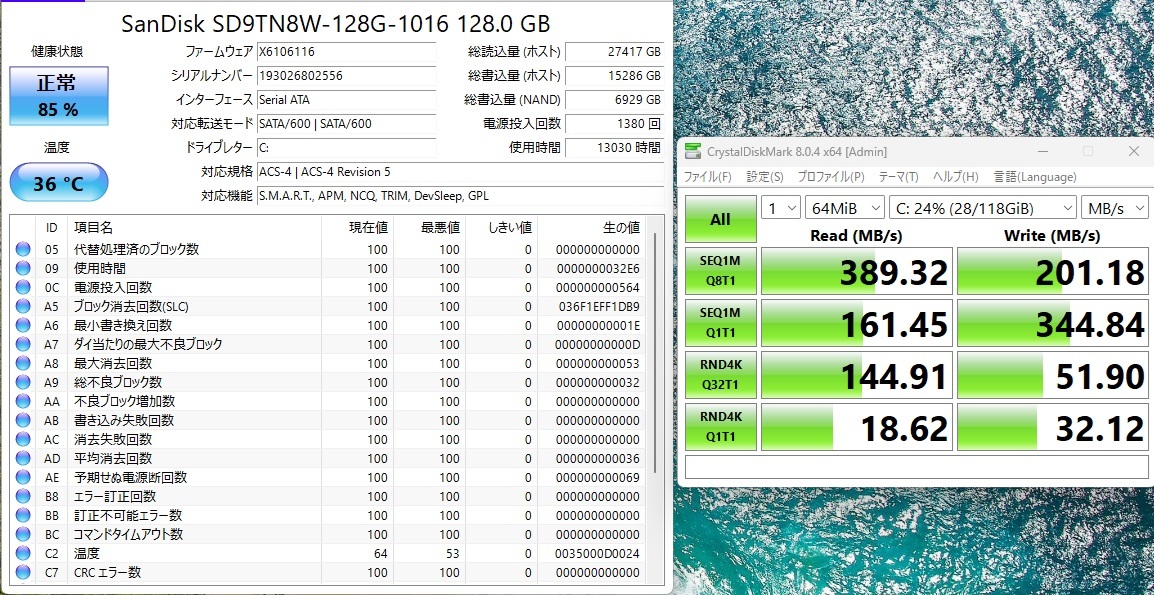Open the test count dropdown showing 1
The height and width of the screenshot is (595, 1154).
(780, 208)
